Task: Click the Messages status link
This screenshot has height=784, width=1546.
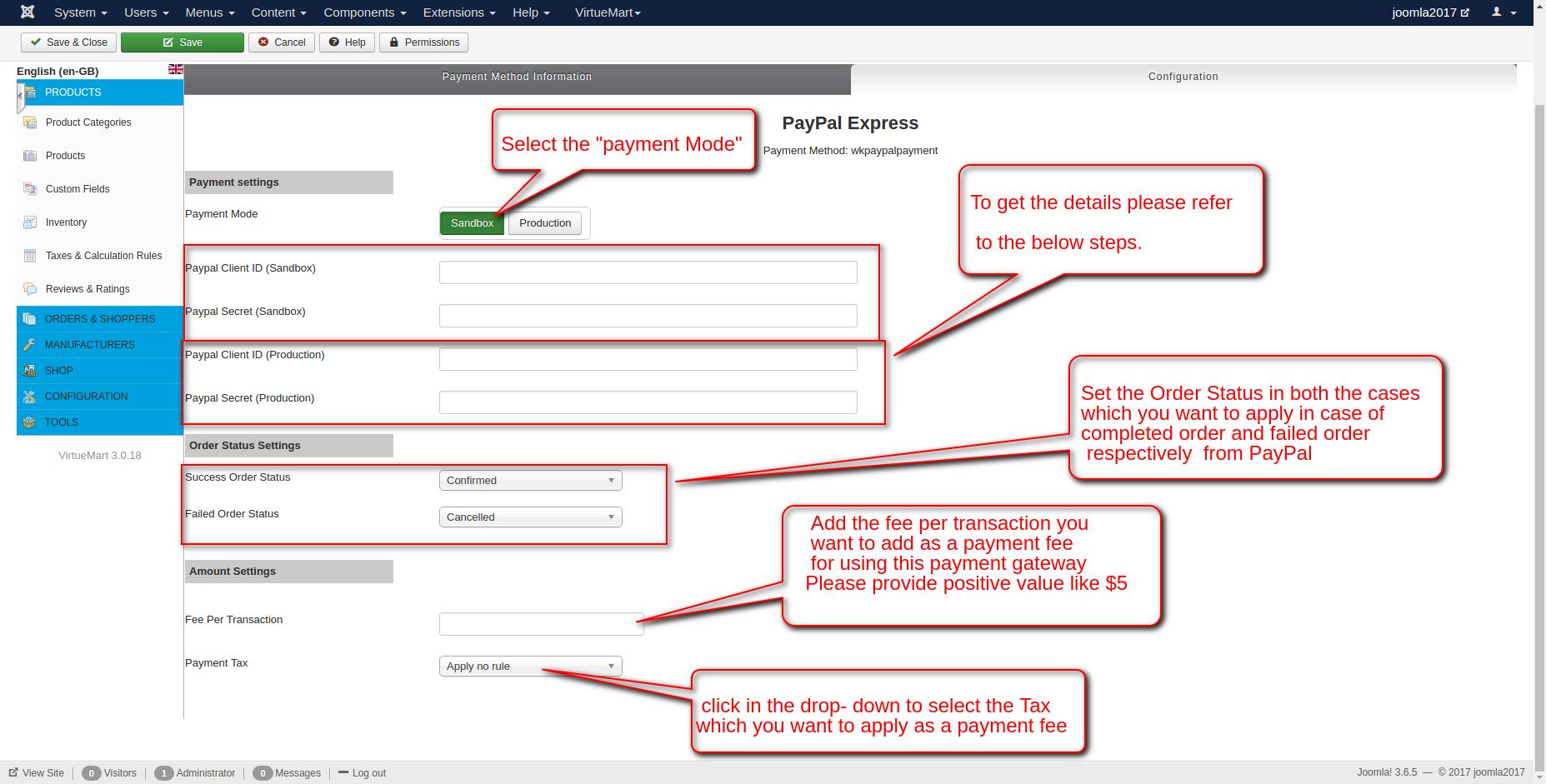Action: click(287, 773)
